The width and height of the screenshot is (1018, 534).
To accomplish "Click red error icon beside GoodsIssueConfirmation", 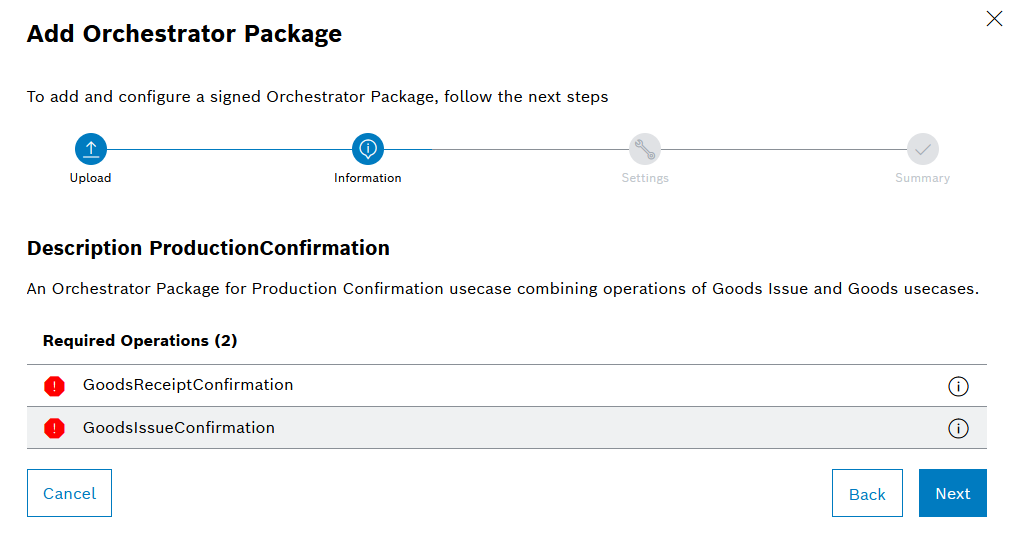I will click(x=54, y=428).
